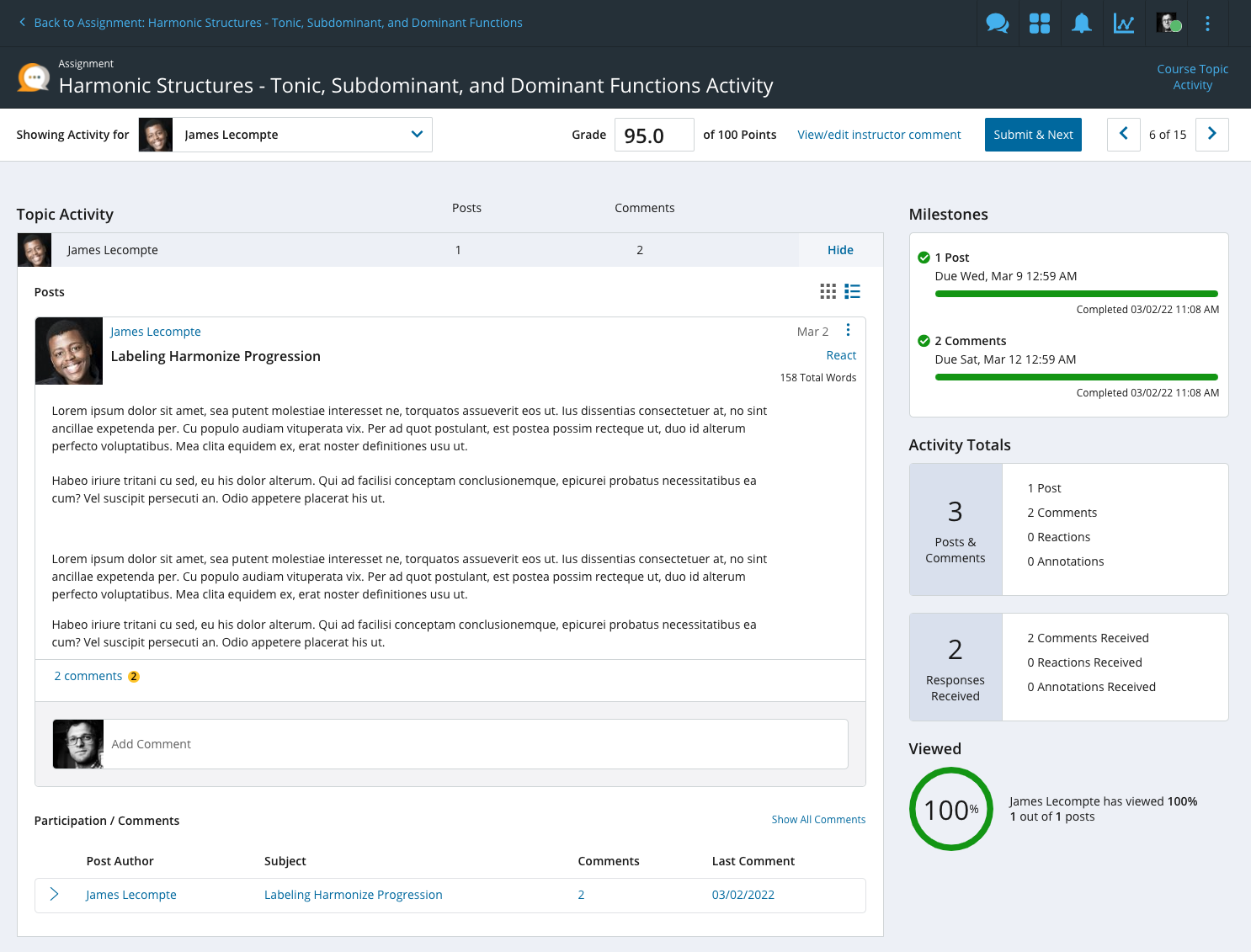Viewport: 1251px width, 952px height.
Task: Open the analytics chart icon
Action: pos(1124,24)
